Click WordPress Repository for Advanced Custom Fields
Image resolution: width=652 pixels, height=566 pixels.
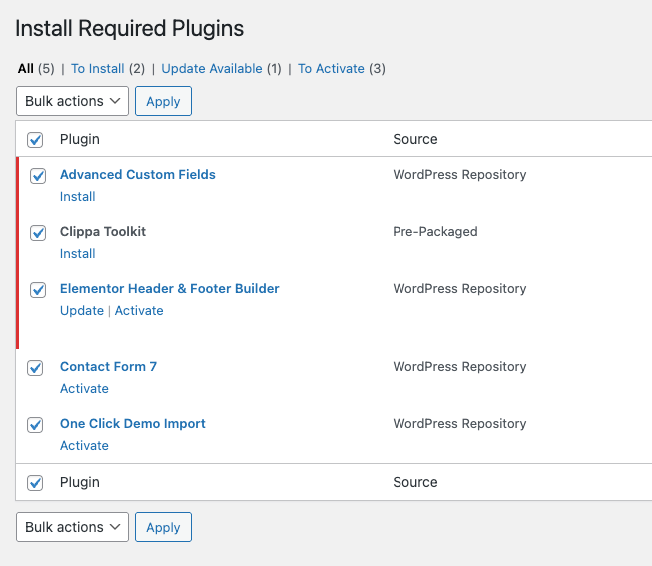coord(460,174)
